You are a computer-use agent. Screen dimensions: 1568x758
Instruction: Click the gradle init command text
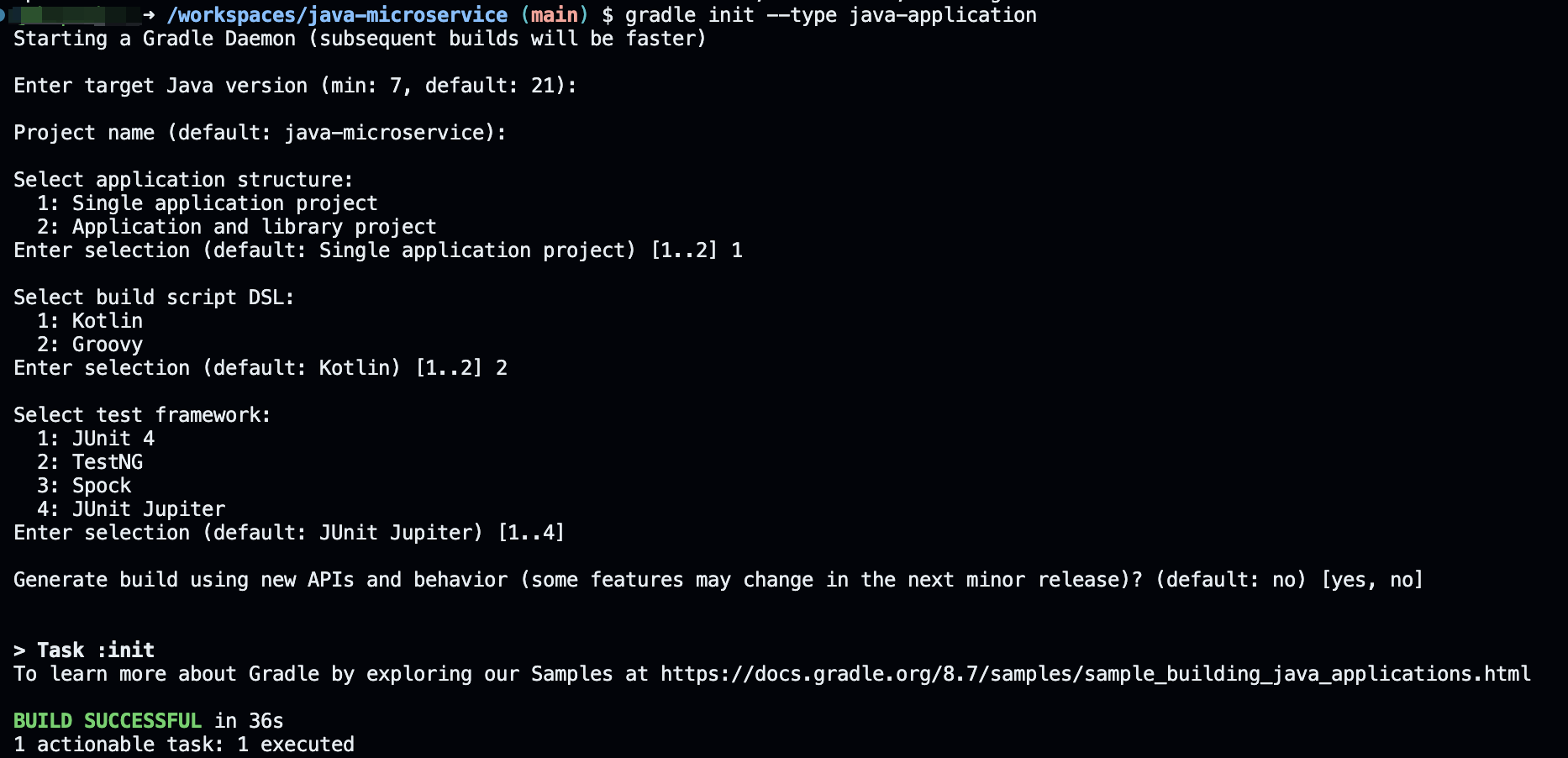click(830, 15)
